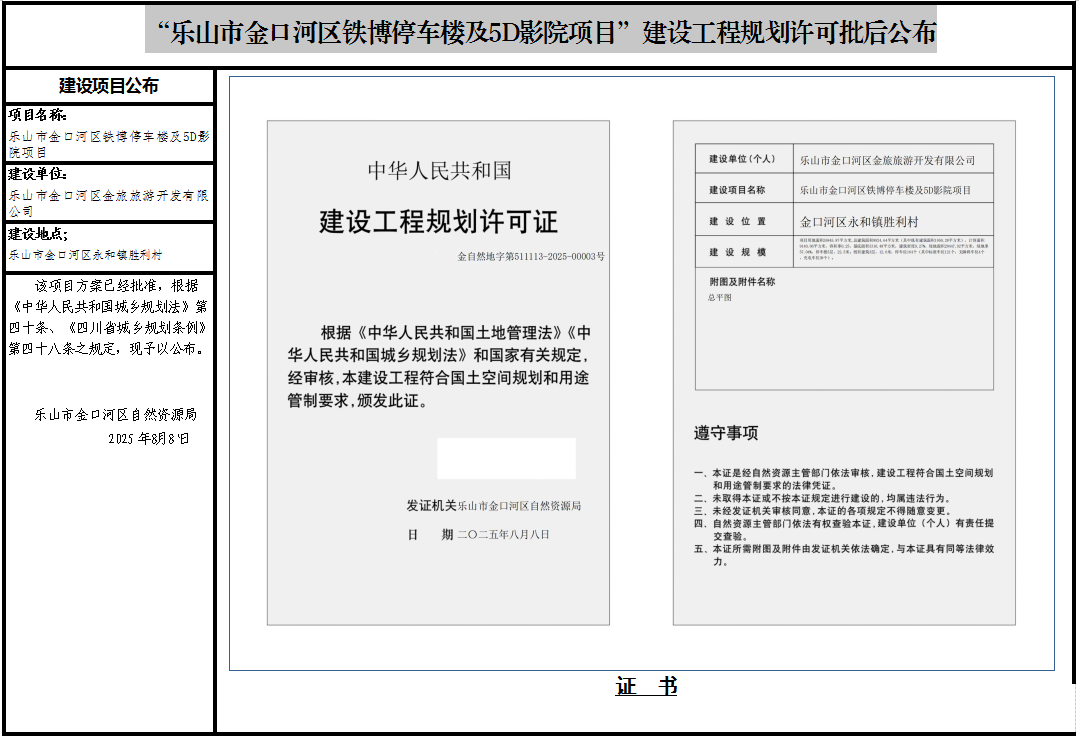Screen dimensions: 1079x737
Task: Click rule 四 starting 自然资源主管部门依法有权查验
Action: click(844, 529)
